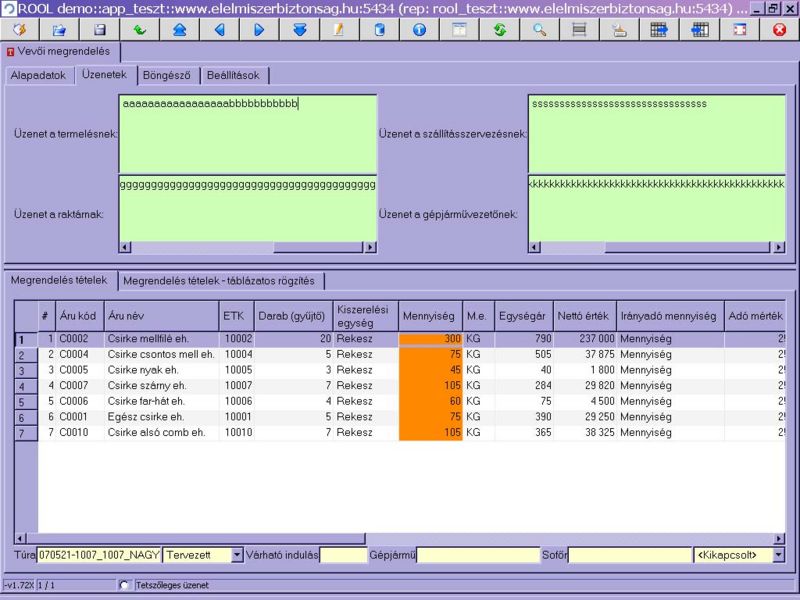This screenshot has height=600, width=800.
Task: Go to next record with right arrow
Action: [259, 29]
